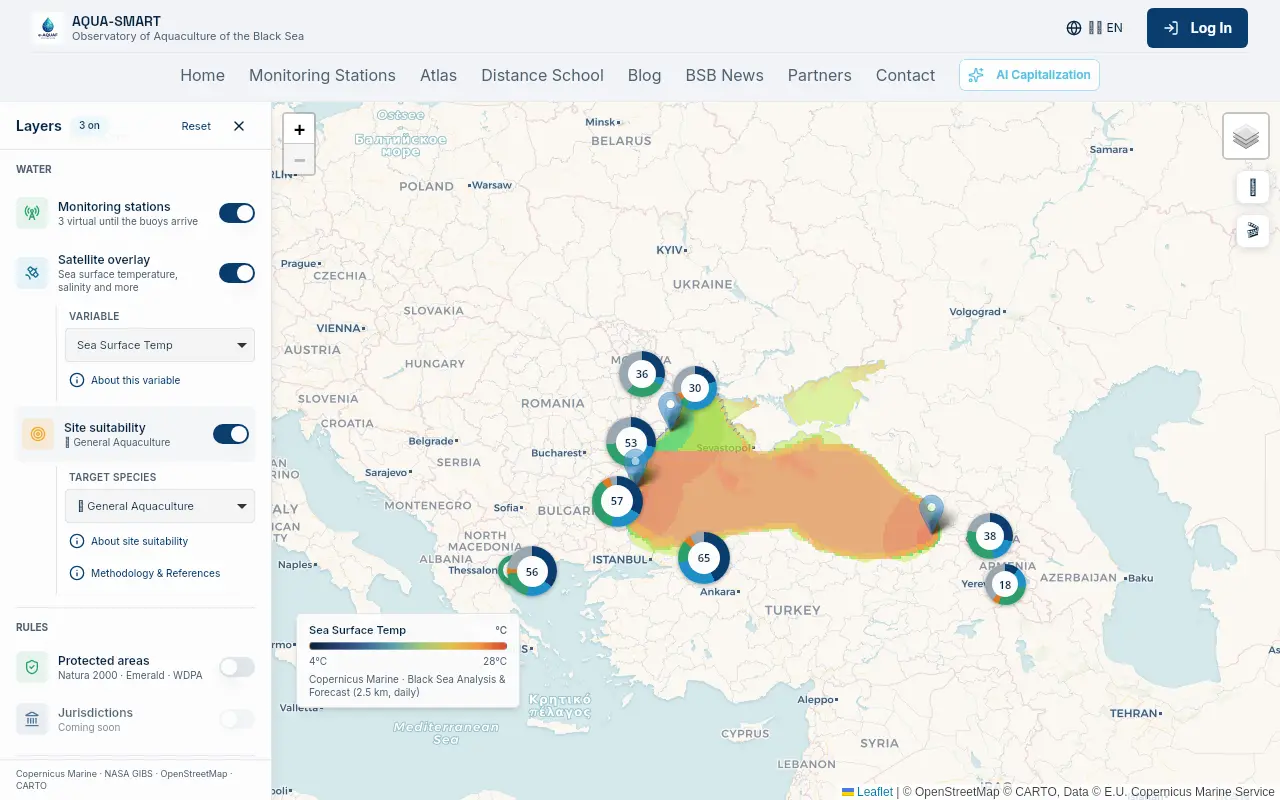This screenshot has width=1280, height=800.
Task: Zoom in the map
Action: tap(299, 129)
